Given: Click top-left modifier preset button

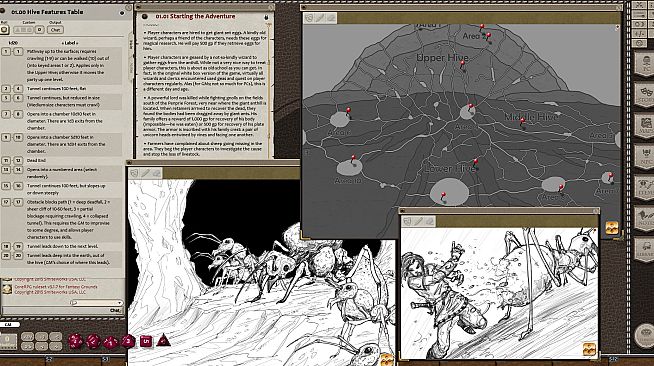Looking at the screenshot, I should (x=28, y=336).
